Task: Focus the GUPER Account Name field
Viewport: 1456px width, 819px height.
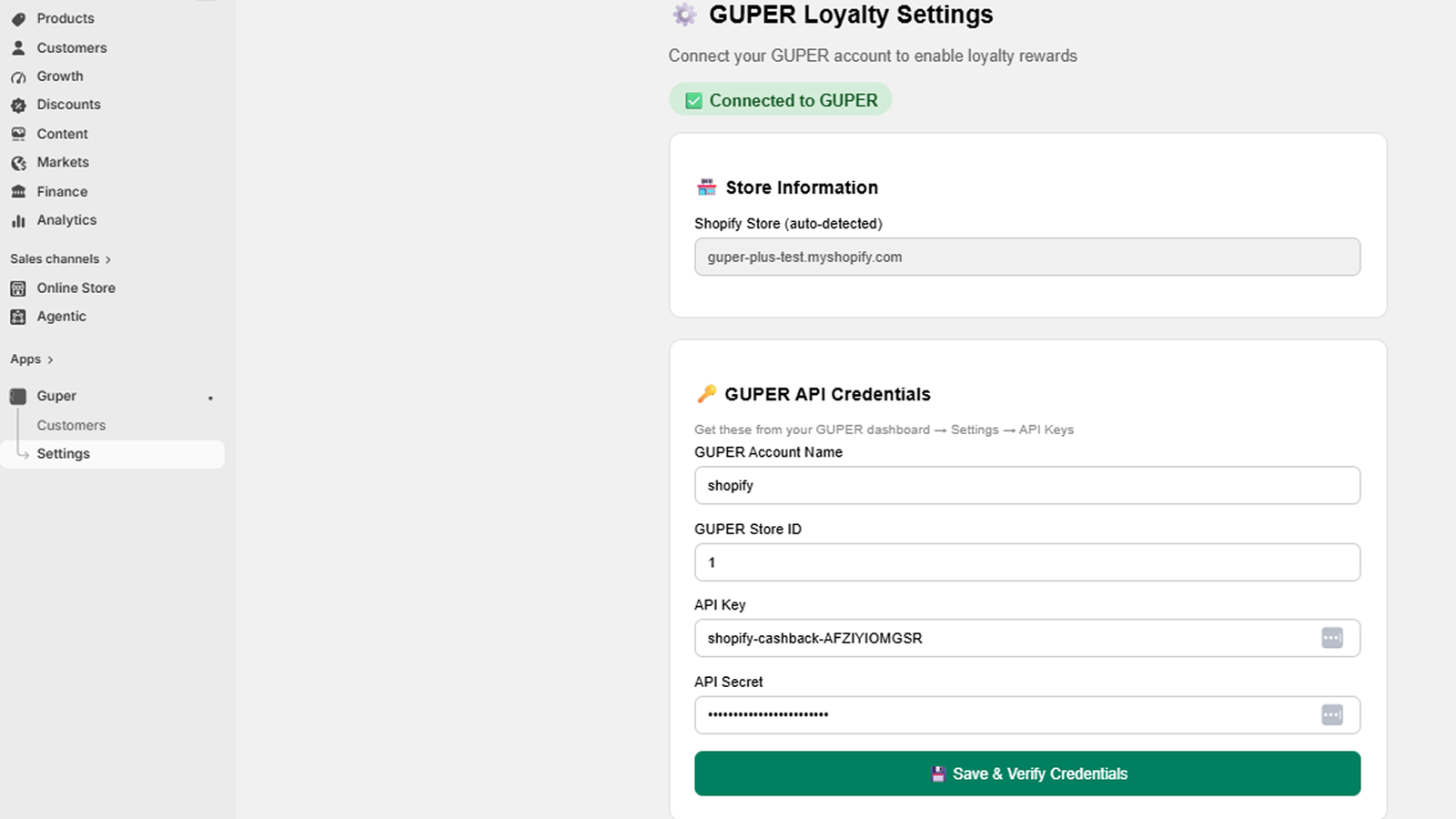Action: [x=1027, y=485]
